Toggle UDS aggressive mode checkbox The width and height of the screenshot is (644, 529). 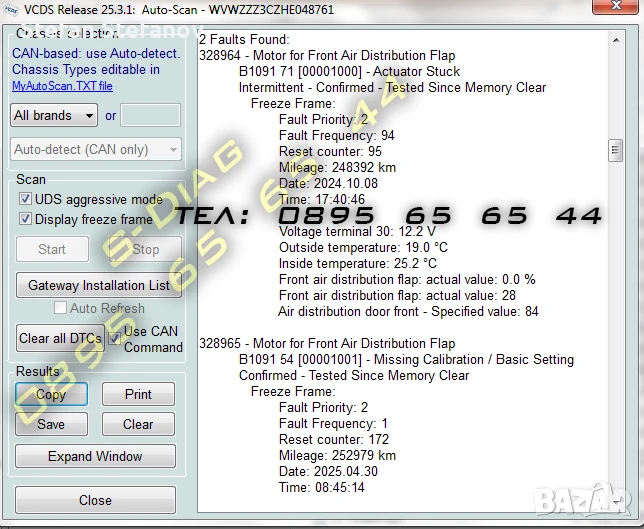pyautogui.click(x=26, y=199)
